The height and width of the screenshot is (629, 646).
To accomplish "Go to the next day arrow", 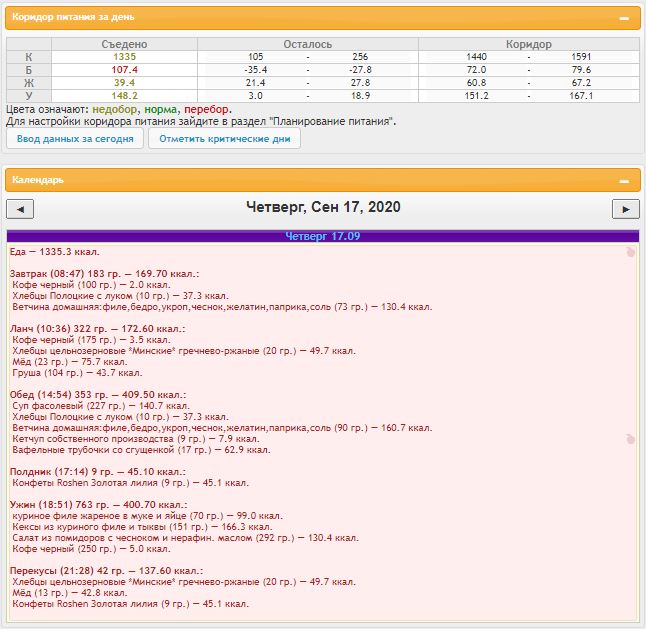I will tap(625, 209).
